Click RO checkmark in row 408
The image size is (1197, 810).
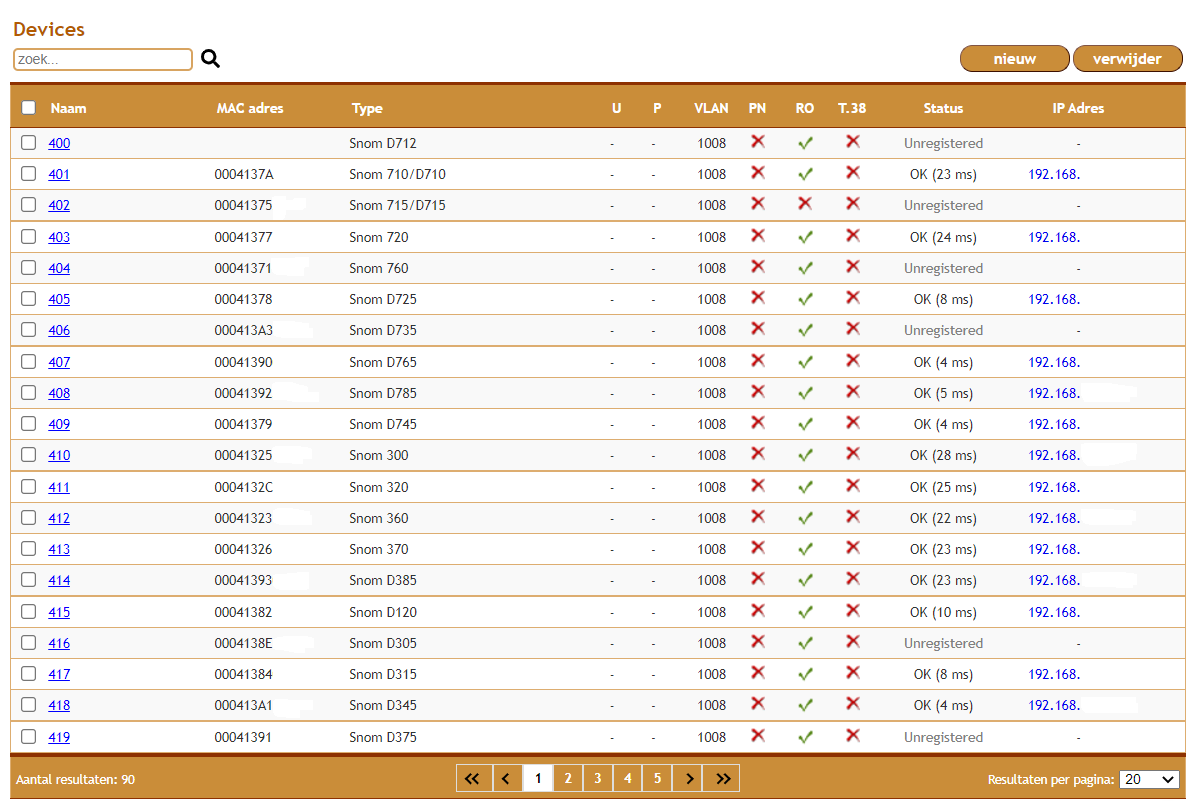[805, 393]
